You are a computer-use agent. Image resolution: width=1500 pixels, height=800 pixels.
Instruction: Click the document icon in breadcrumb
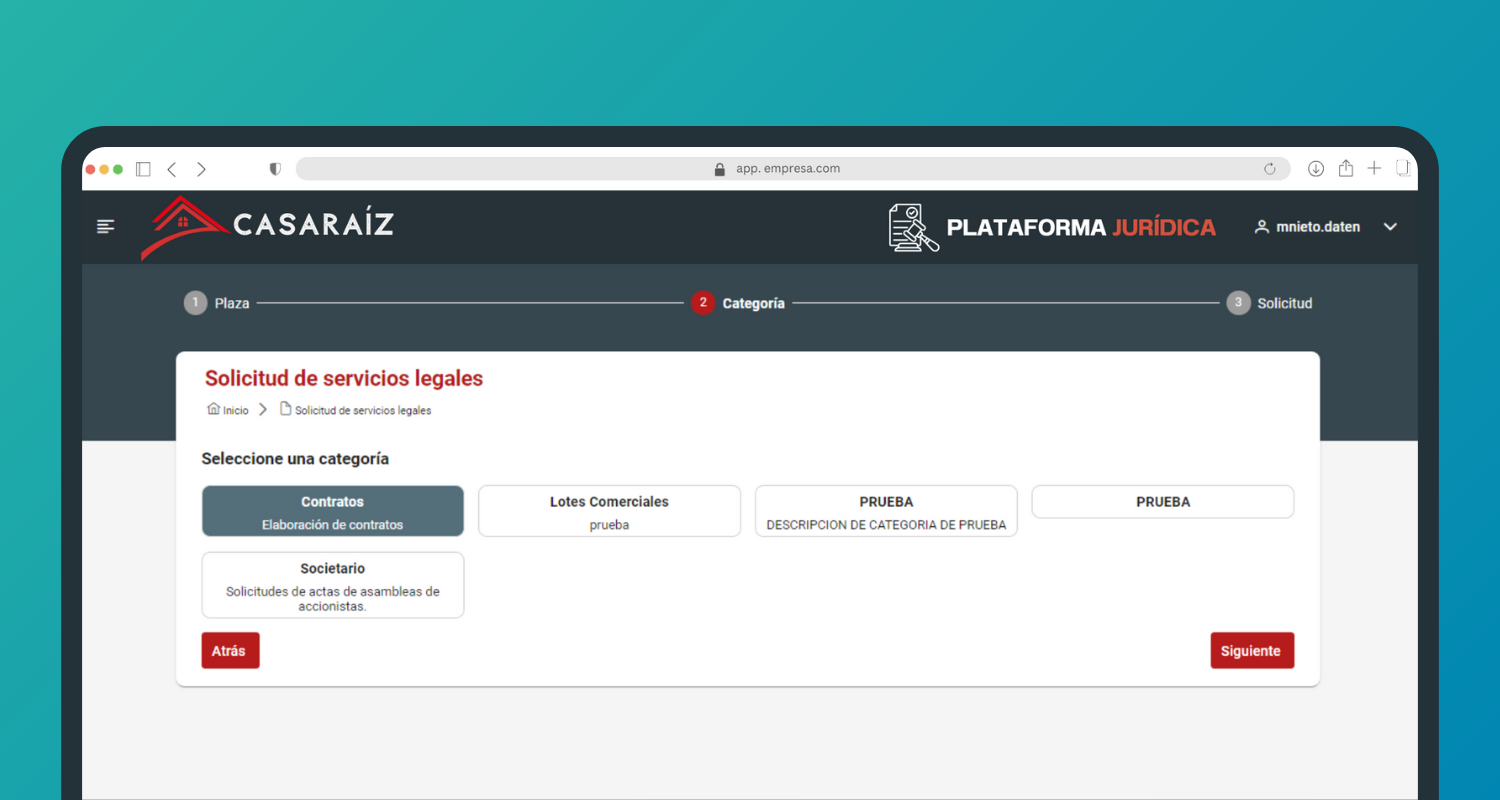tap(286, 409)
